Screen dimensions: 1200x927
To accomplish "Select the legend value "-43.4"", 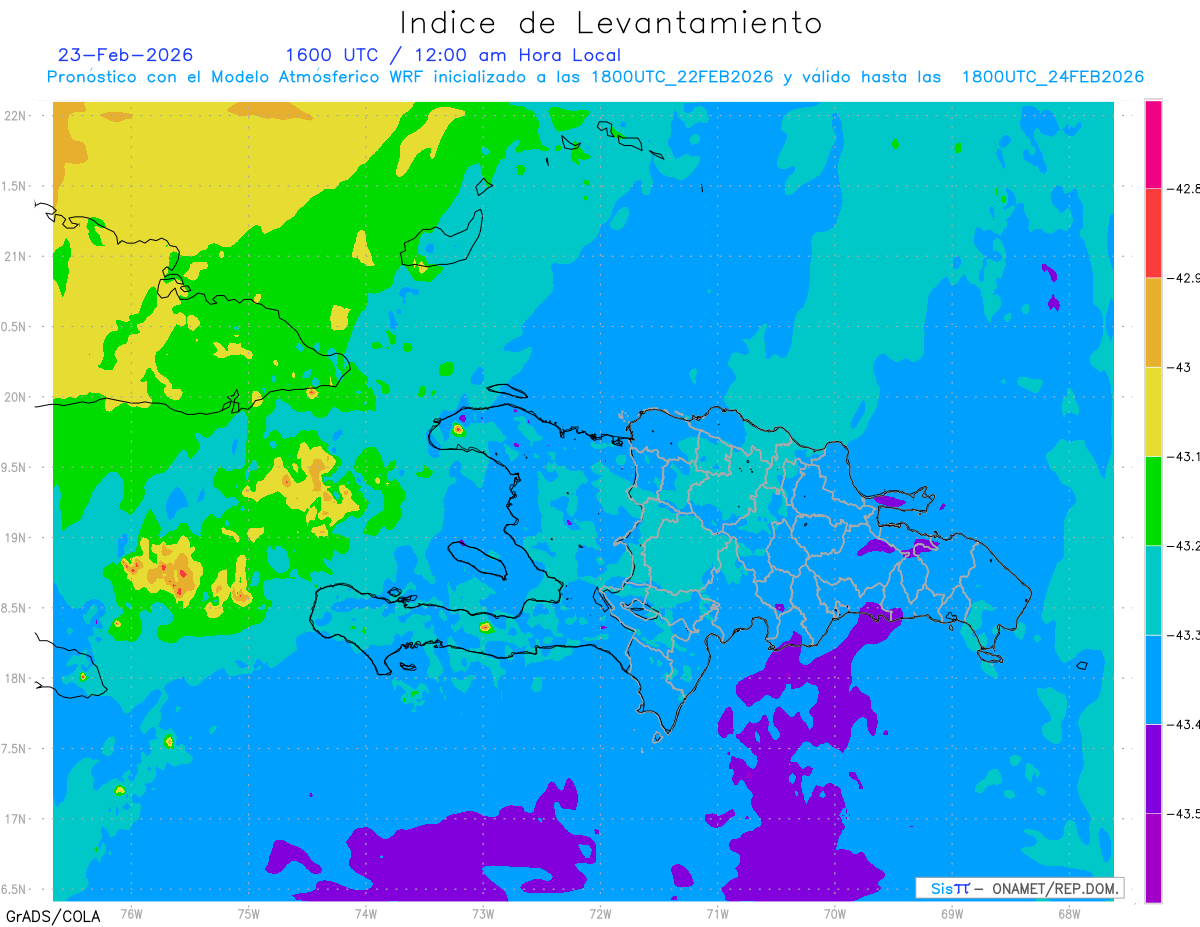I will tap(1183, 724).
